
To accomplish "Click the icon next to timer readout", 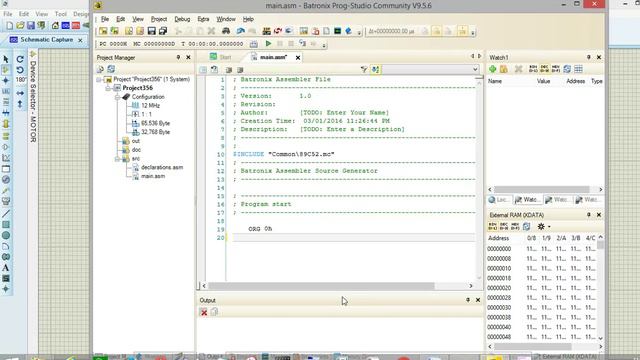I will pos(253,44).
